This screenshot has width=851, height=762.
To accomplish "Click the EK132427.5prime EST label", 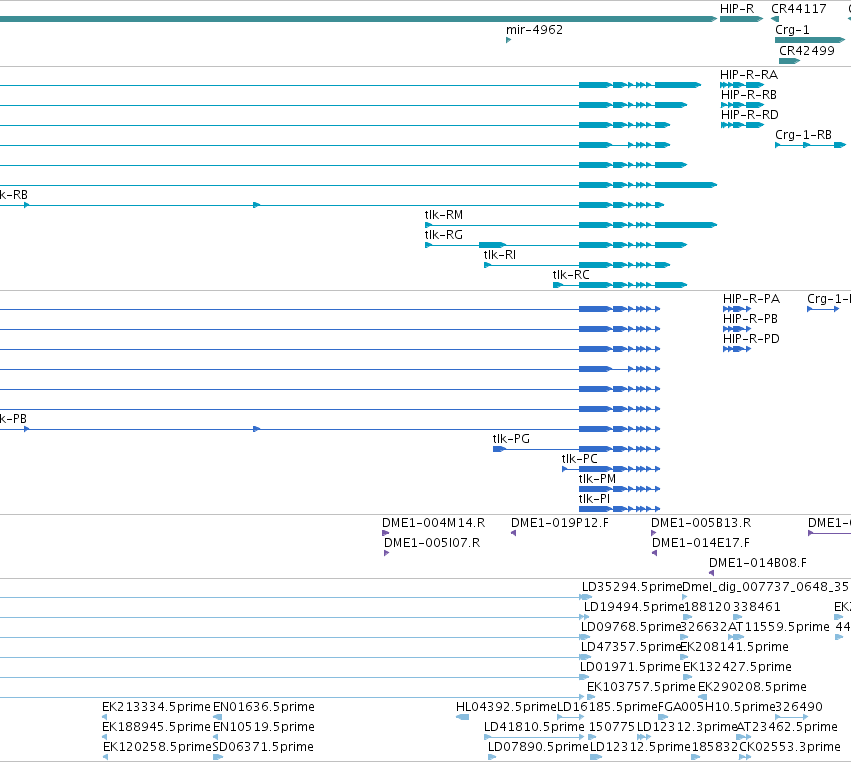I will pyautogui.click(x=737, y=667).
